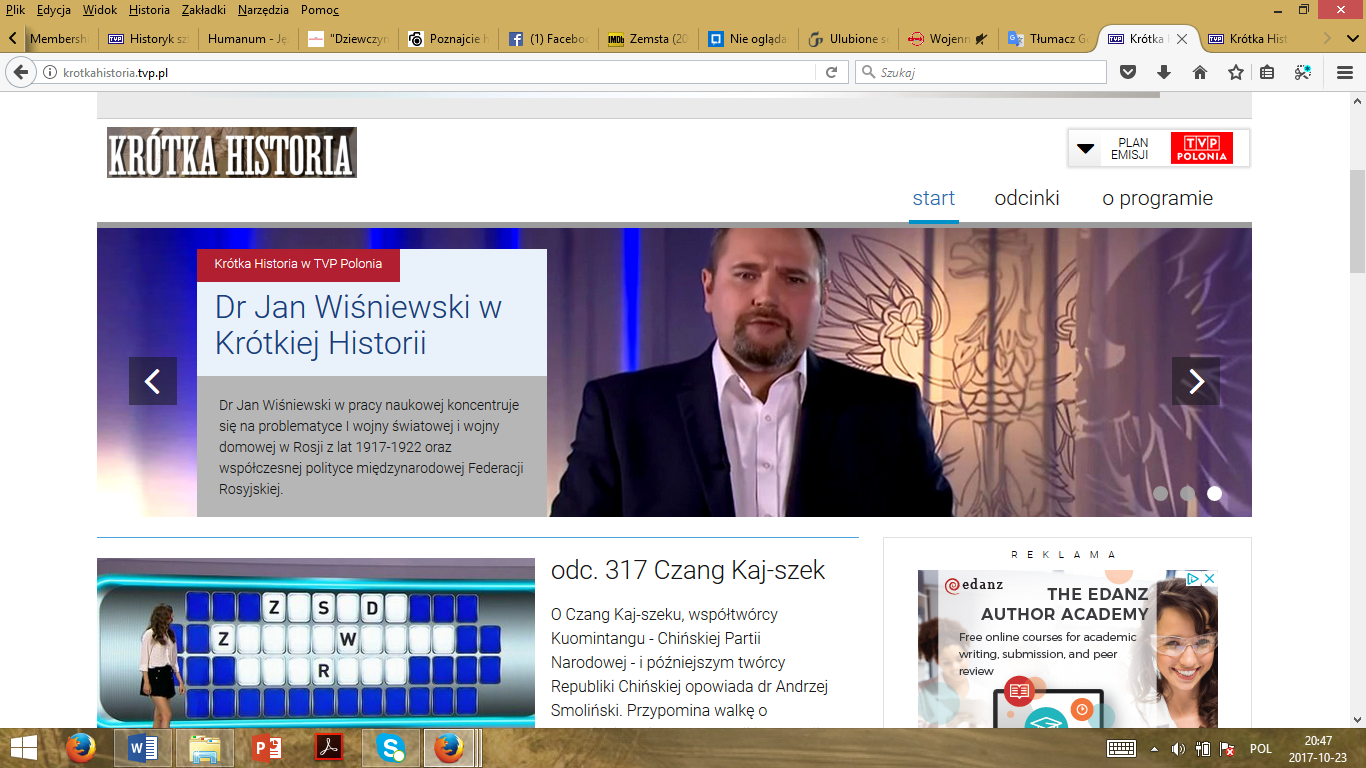1366x768 pixels.
Task: Open File Explorer from the taskbar
Action: [x=205, y=748]
